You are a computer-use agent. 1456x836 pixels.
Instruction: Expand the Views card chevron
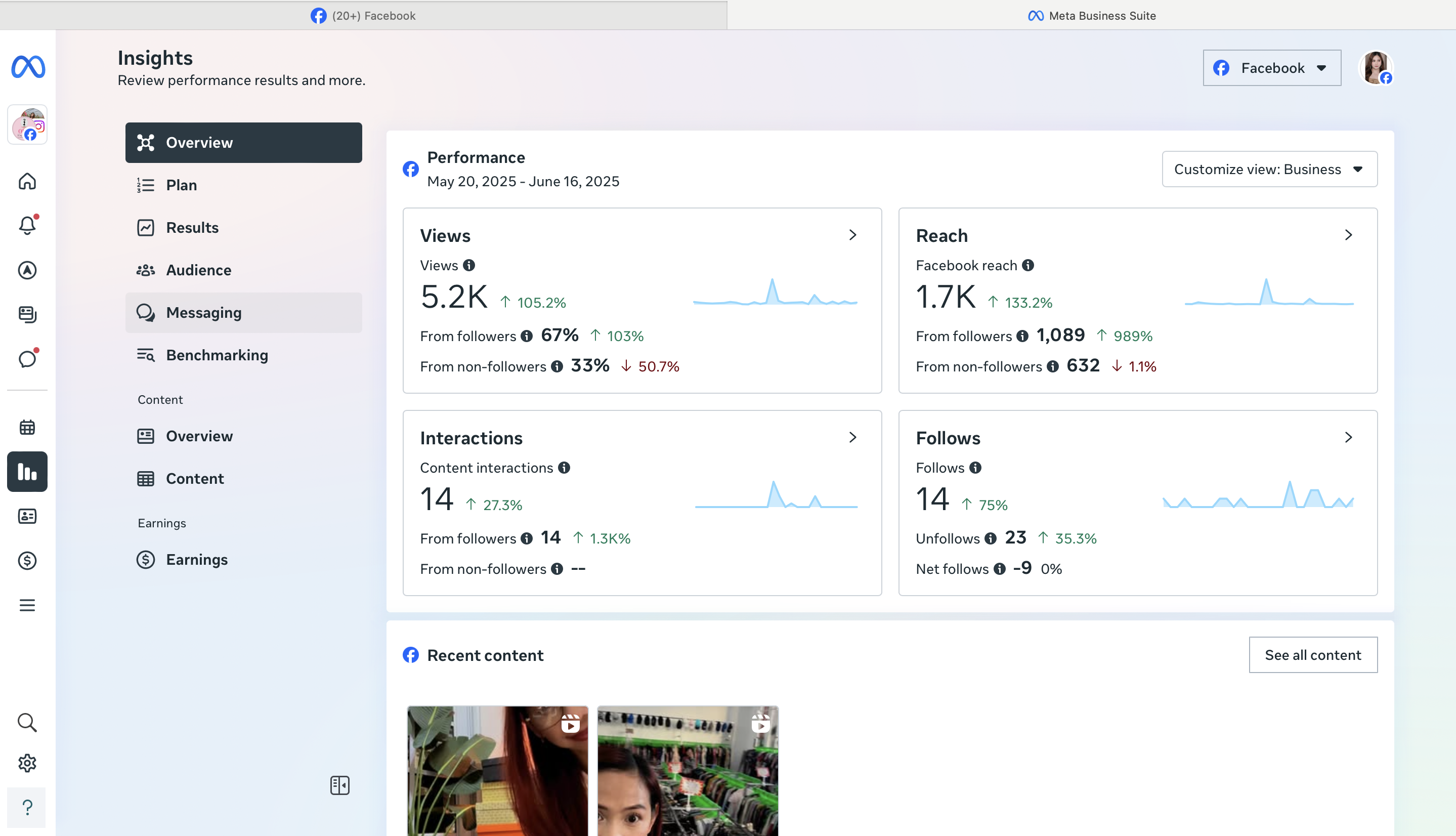tap(852, 235)
